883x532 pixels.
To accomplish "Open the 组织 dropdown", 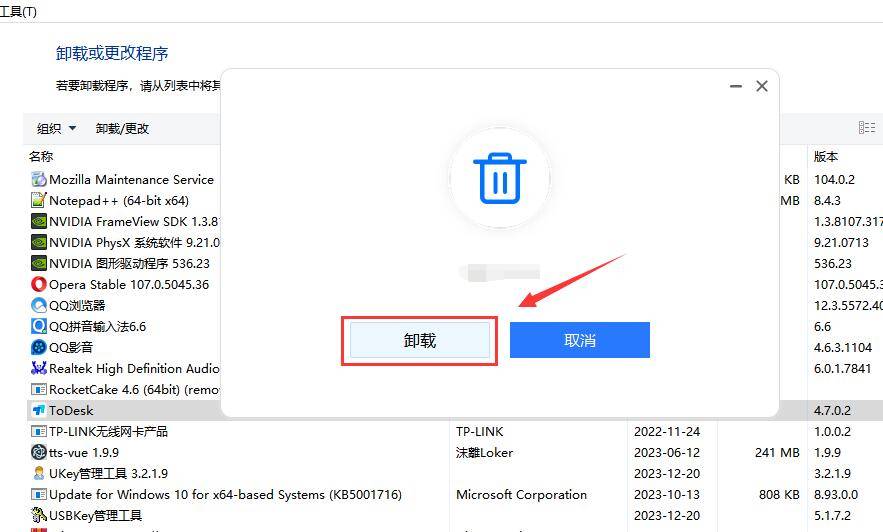I will pos(56,128).
